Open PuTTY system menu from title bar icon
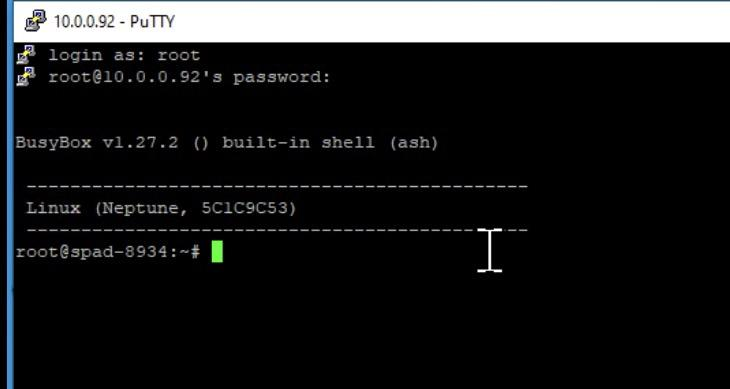The image size is (730, 389). click(x=35, y=21)
